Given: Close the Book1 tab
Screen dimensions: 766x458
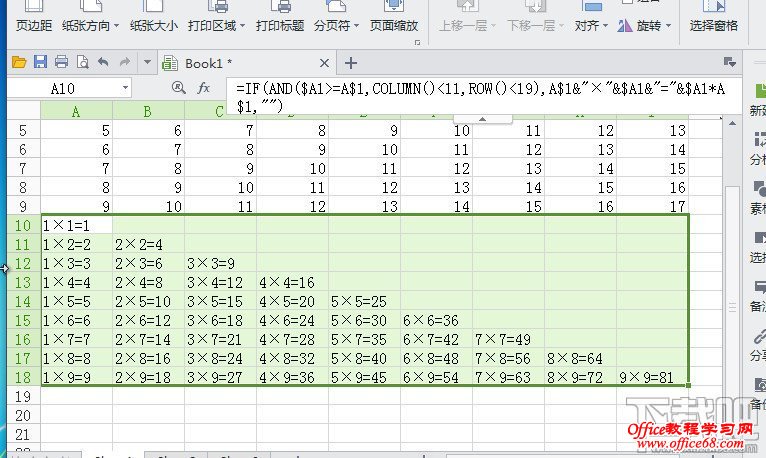Looking at the screenshot, I should (x=324, y=63).
